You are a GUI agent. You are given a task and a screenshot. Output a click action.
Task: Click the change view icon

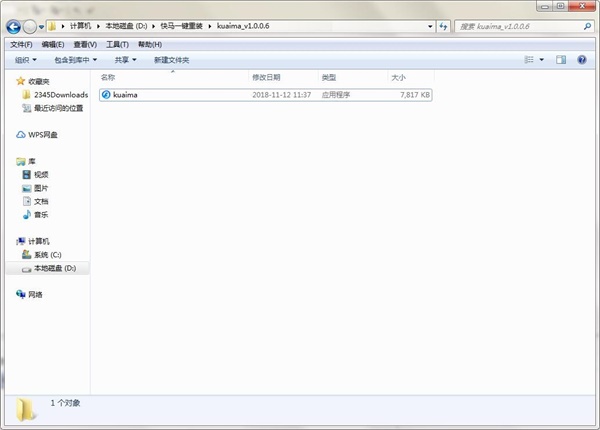tap(529, 60)
